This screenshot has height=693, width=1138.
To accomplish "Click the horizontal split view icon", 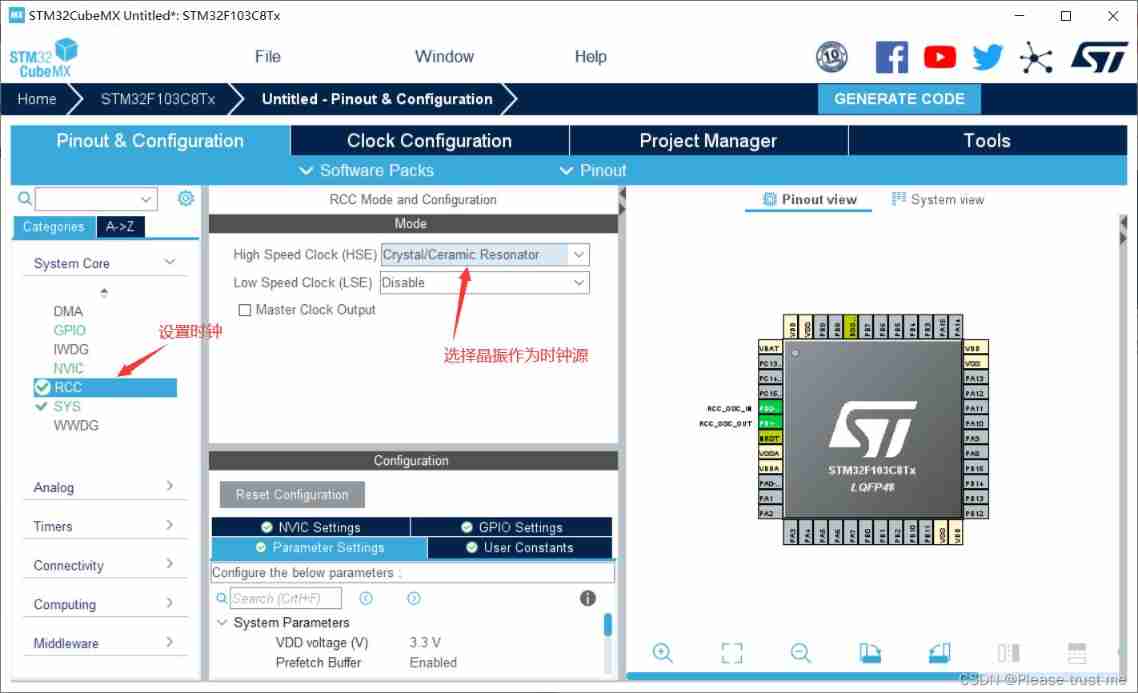I will (1077, 652).
